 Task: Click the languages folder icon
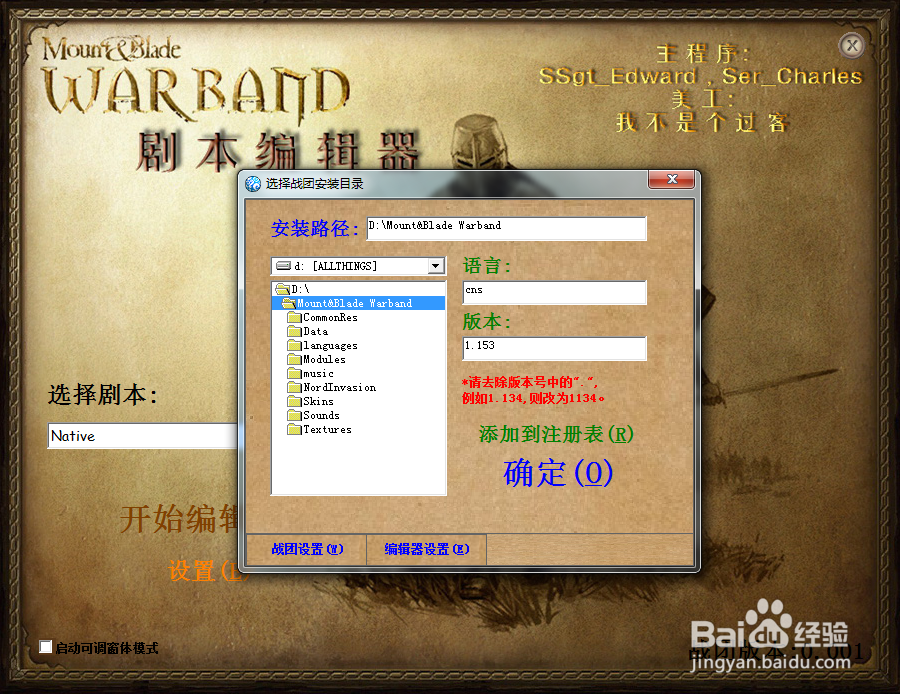[x=294, y=346]
